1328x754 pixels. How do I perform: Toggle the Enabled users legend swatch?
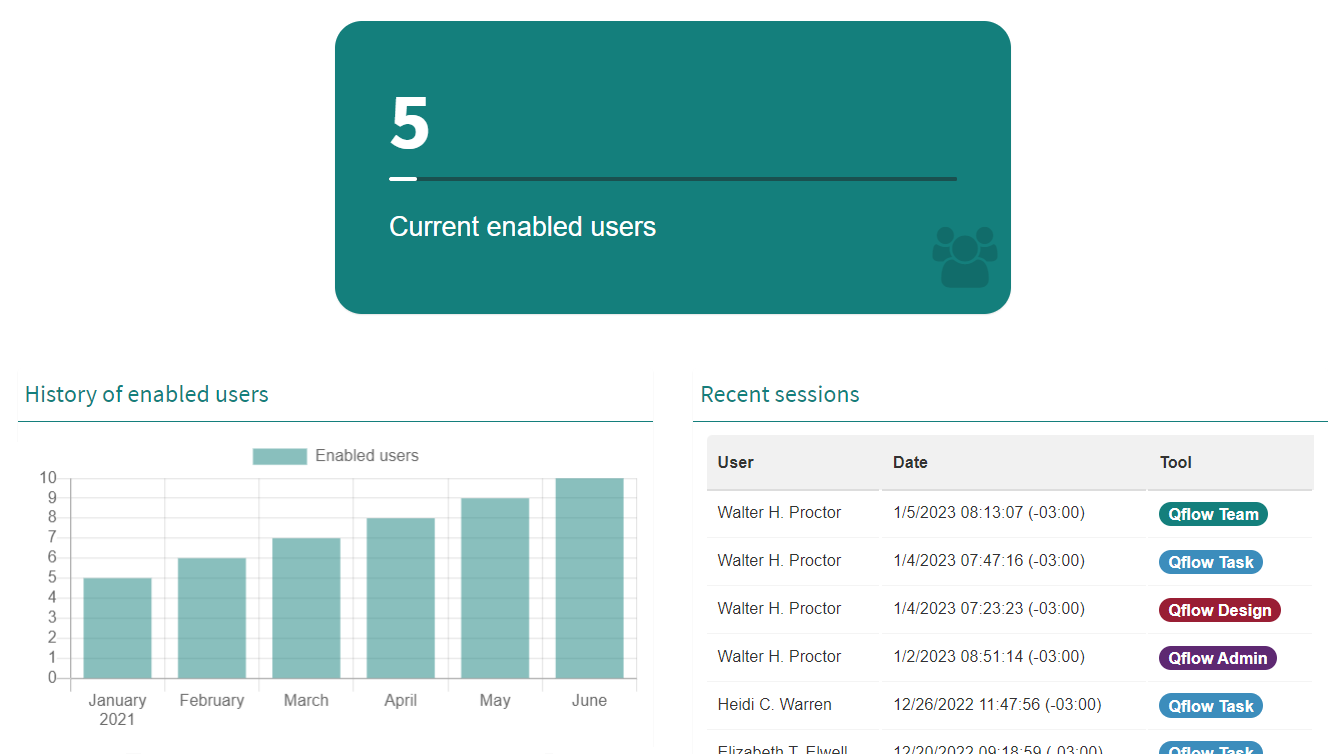[279, 456]
